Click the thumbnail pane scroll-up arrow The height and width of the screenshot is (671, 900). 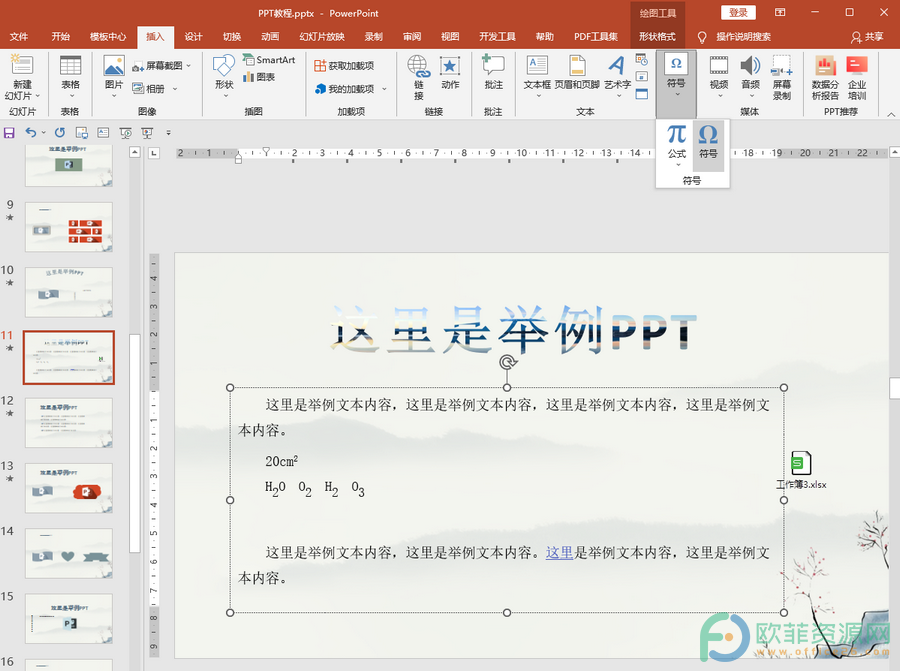[x=134, y=152]
